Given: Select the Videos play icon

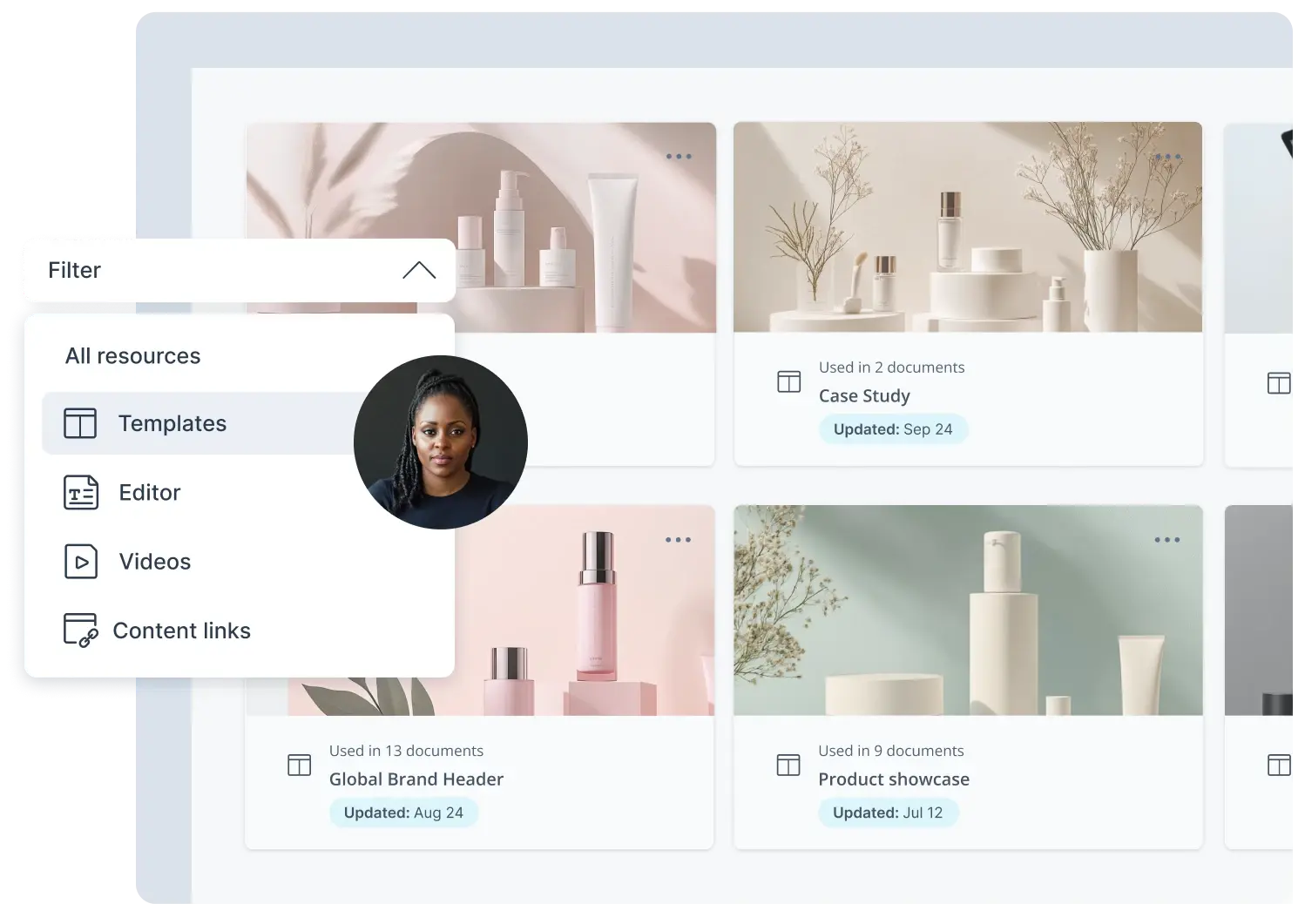Looking at the screenshot, I should coord(79,561).
